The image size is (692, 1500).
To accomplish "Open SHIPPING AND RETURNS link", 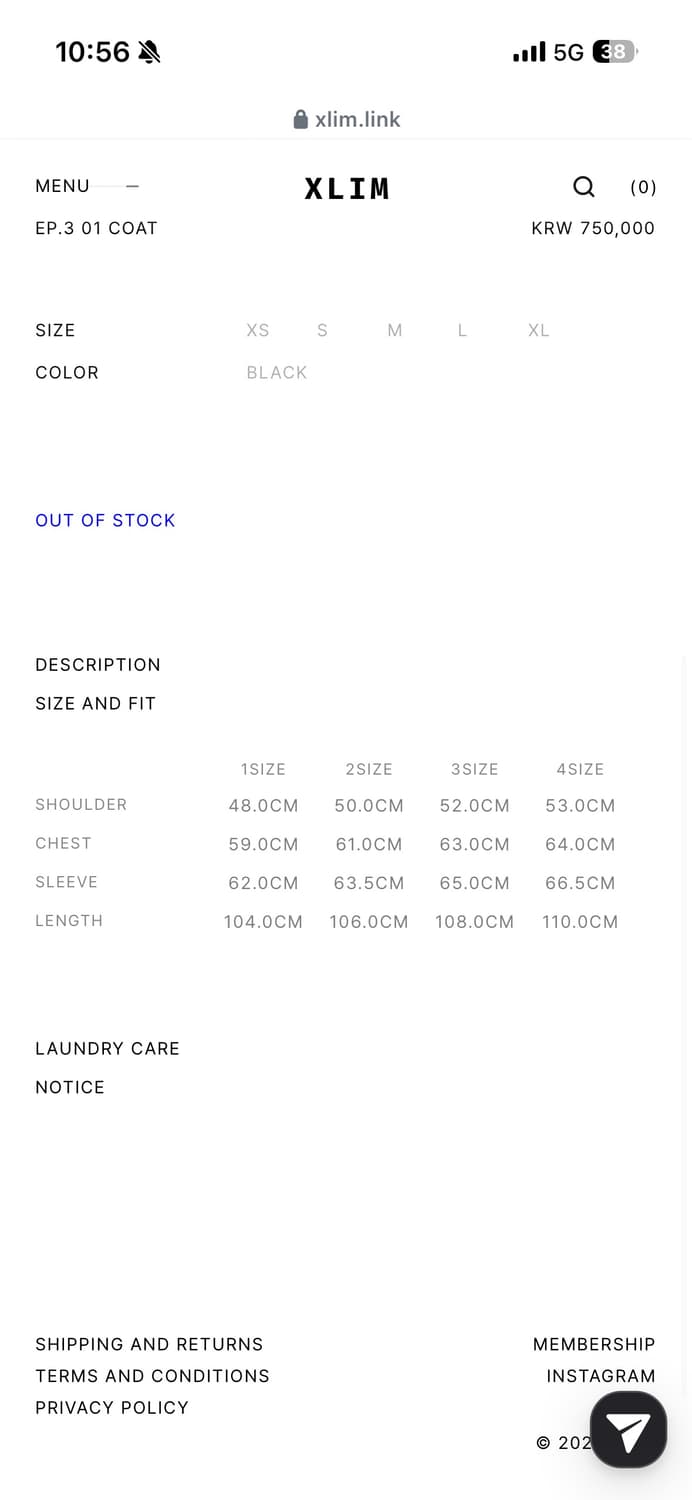I will click(x=149, y=1344).
